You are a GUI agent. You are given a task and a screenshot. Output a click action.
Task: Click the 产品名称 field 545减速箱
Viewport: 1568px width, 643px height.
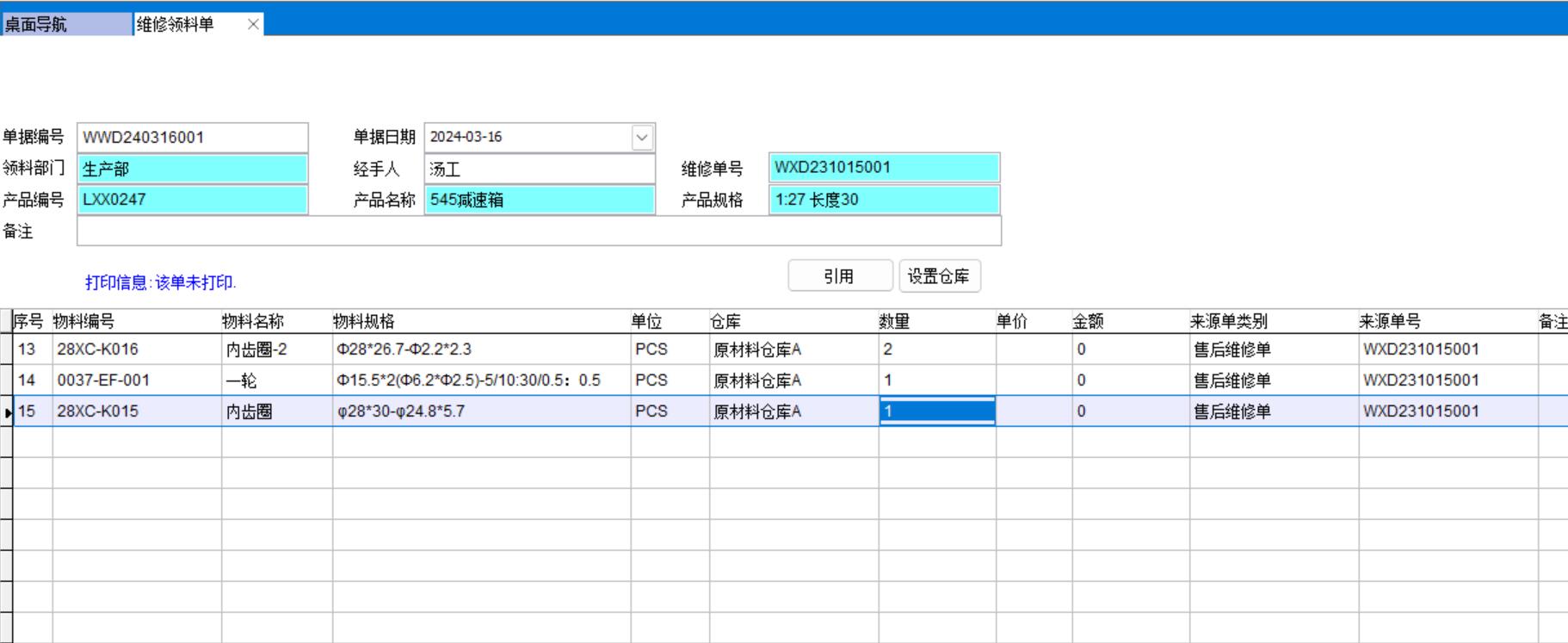coord(540,200)
